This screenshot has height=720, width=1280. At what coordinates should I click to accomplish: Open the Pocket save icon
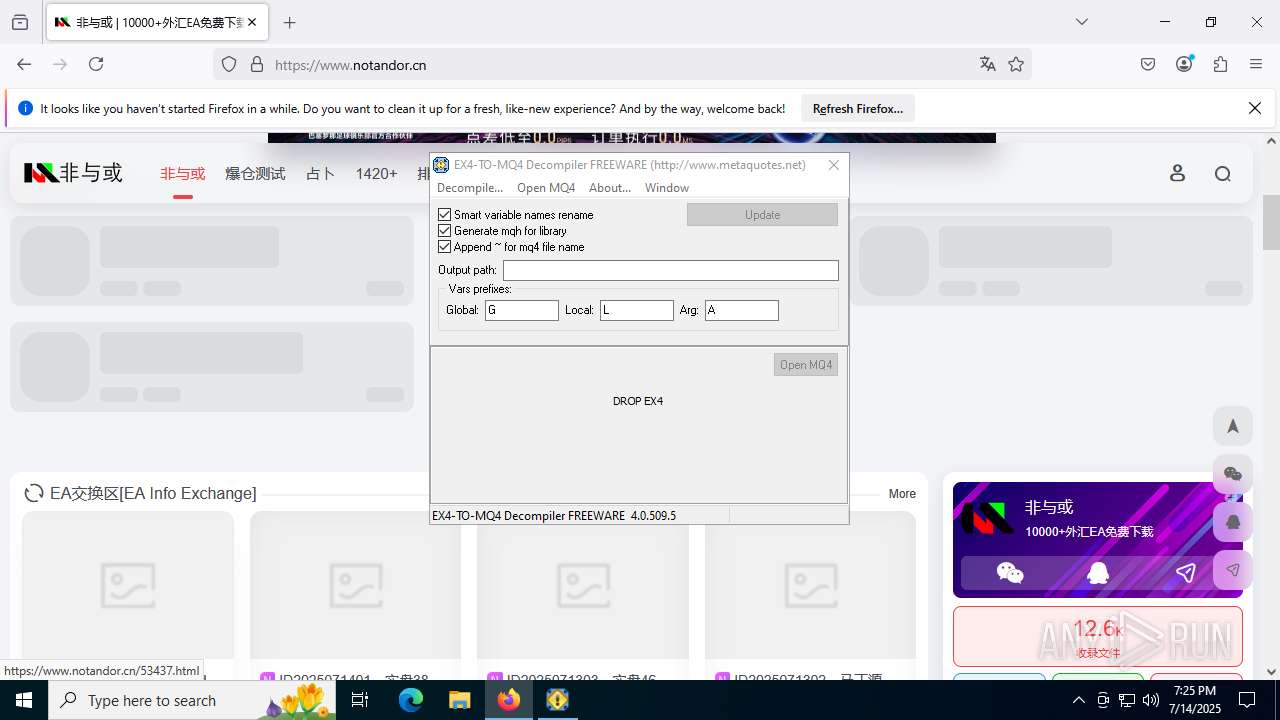1148,64
